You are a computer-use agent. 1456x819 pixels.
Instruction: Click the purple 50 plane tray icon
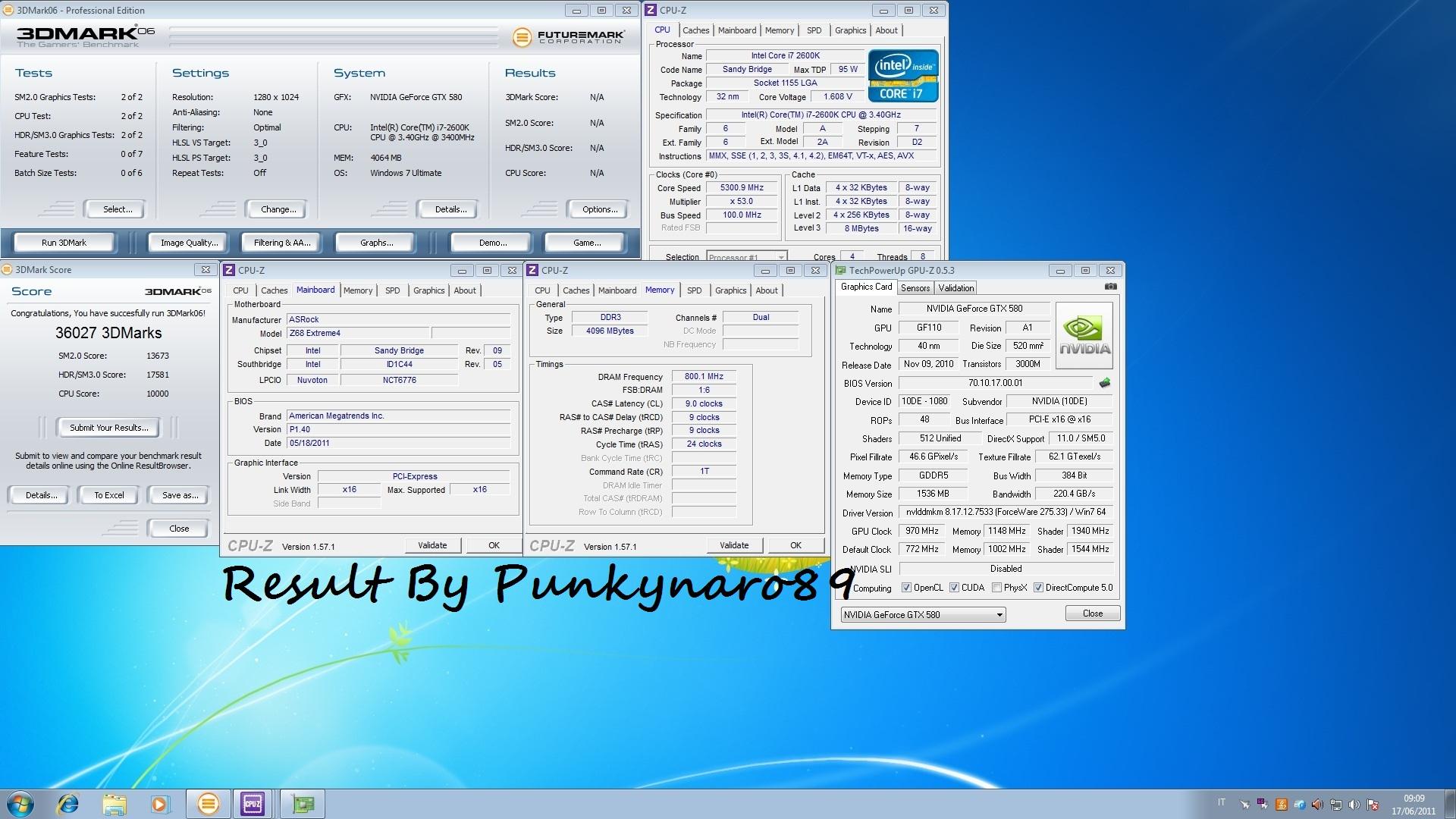click(x=1263, y=805)
